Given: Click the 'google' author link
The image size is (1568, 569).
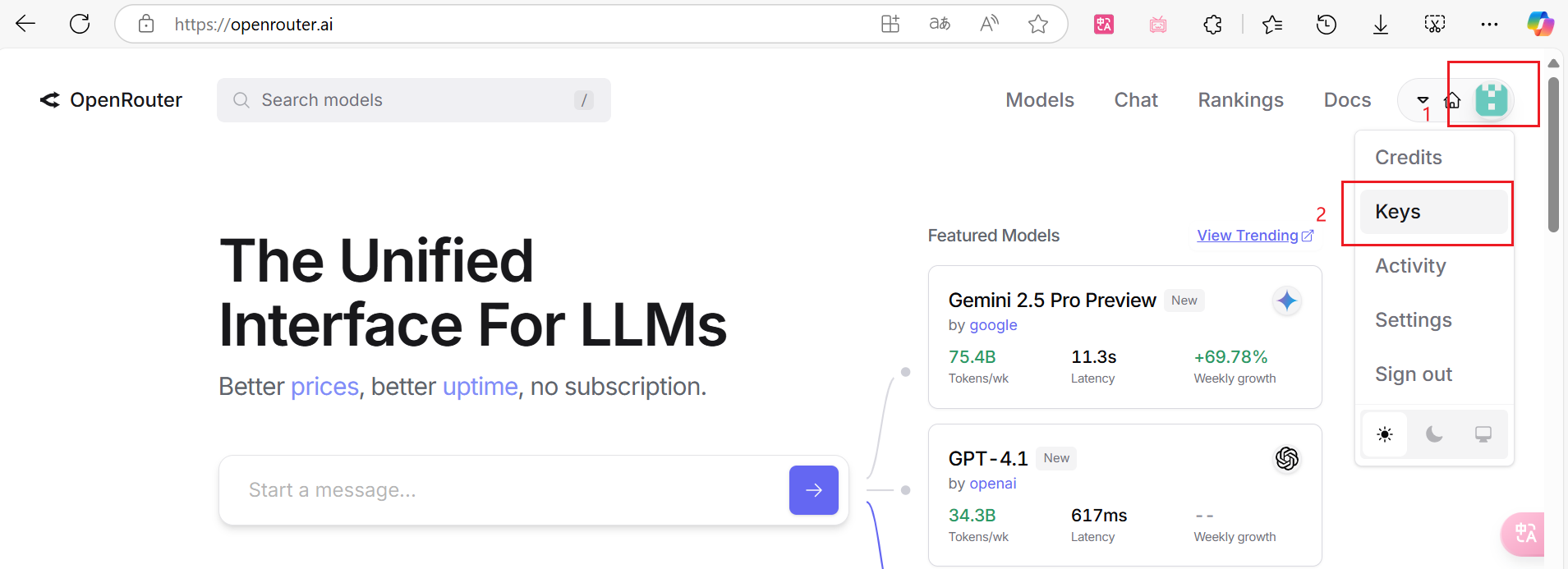Looking at the screenshot, I should point(993,325).
